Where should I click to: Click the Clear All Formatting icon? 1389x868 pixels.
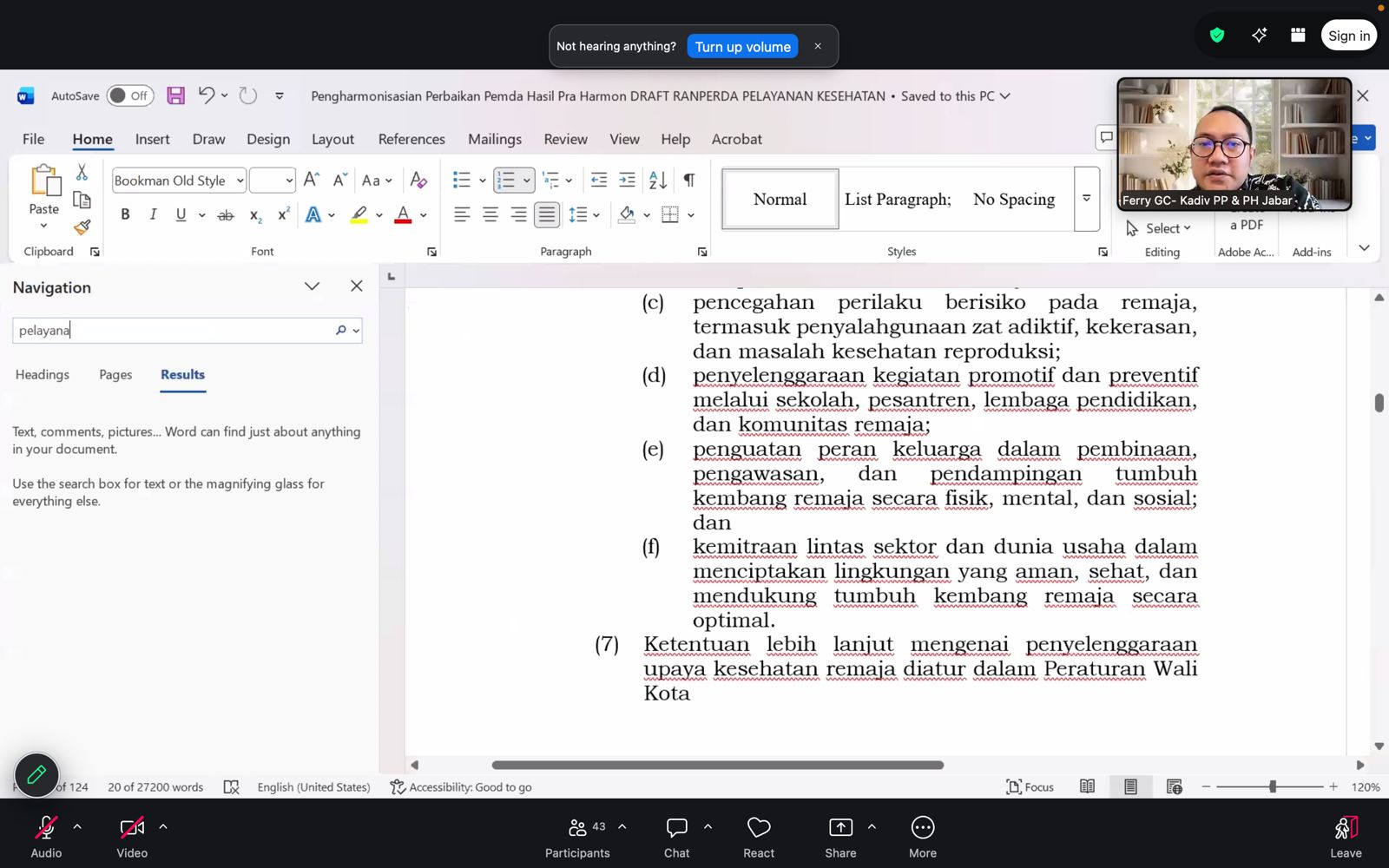coord(418,180)
